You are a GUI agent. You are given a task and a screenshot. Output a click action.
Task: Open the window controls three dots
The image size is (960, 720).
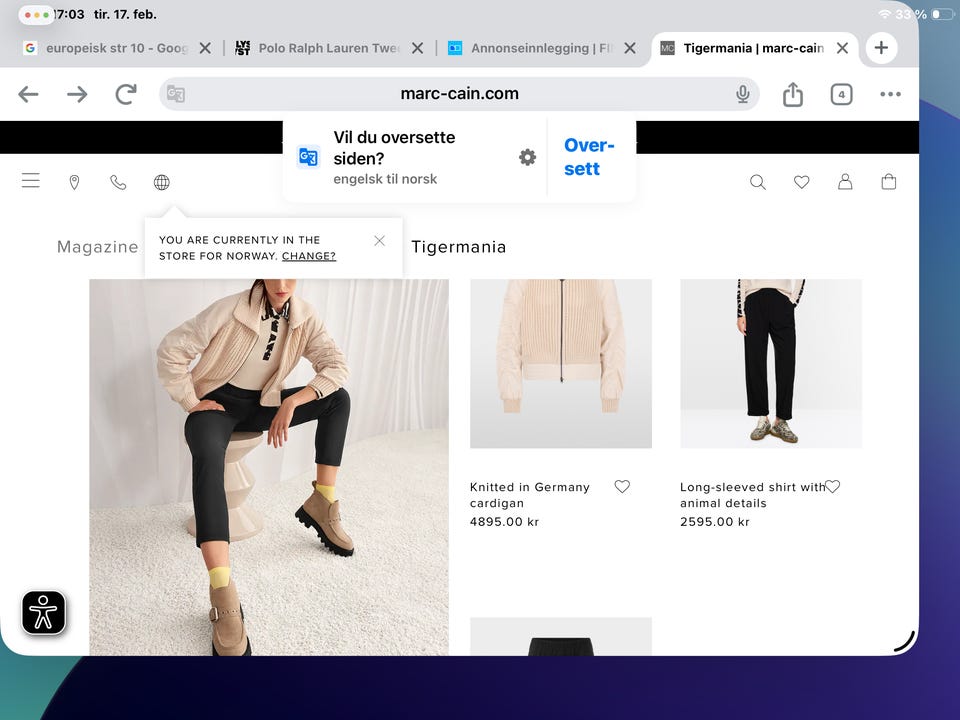(36, 14)
